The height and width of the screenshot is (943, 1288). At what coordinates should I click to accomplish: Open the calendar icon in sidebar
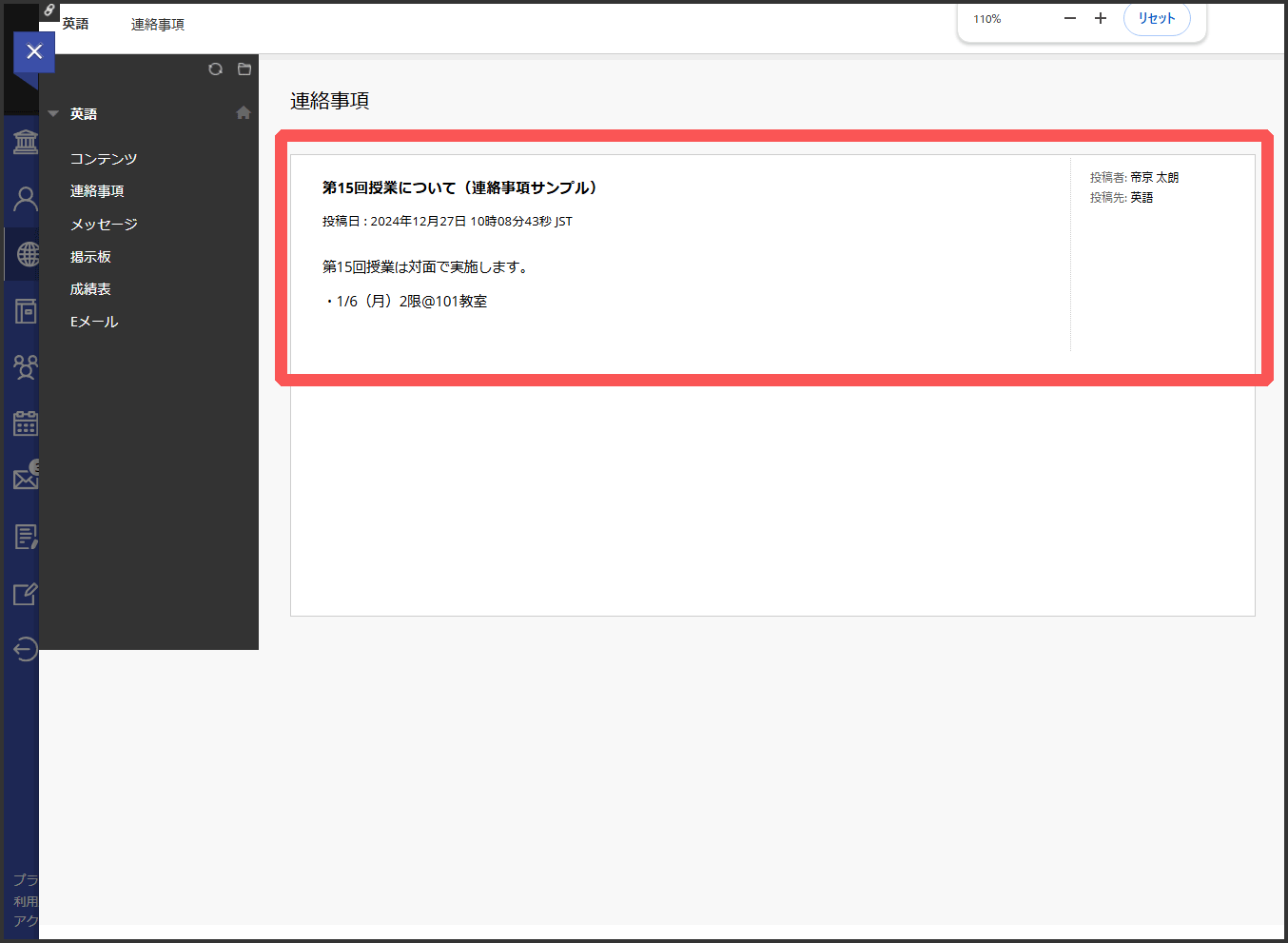pyautogui.click(x=23, y=422)
